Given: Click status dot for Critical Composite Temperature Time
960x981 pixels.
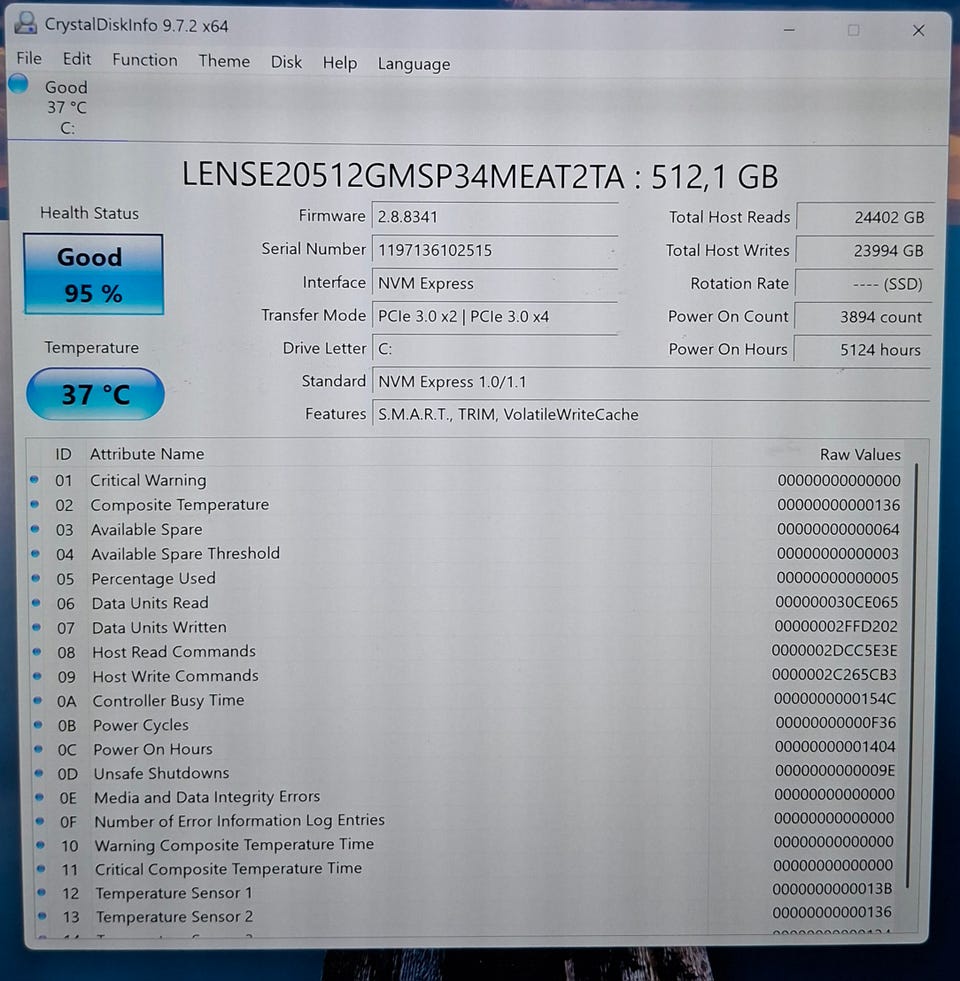Looking at the screenshot, I should coord(41,868).
